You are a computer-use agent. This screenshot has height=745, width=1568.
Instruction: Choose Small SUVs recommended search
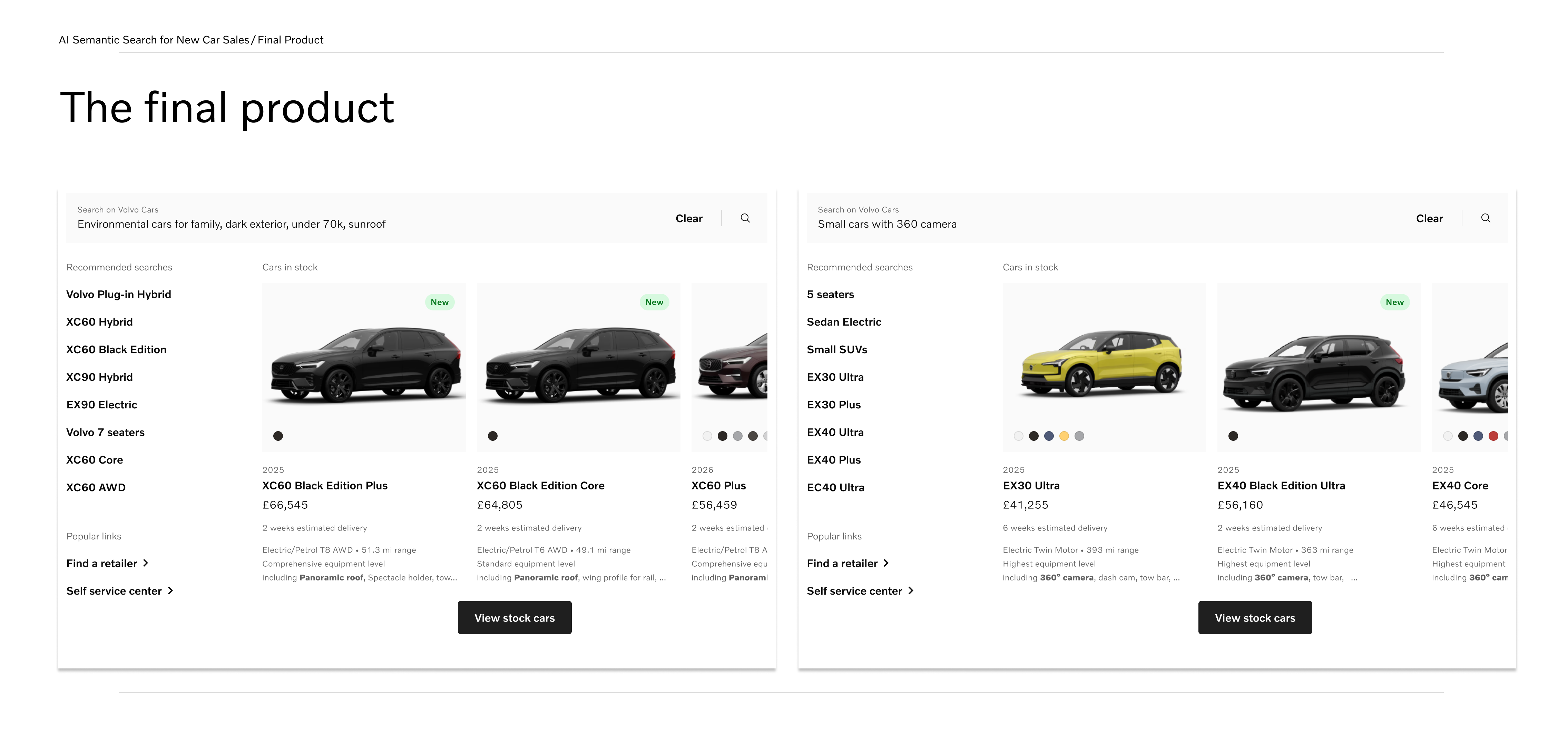pyautogui.click(x=837, y=350)
